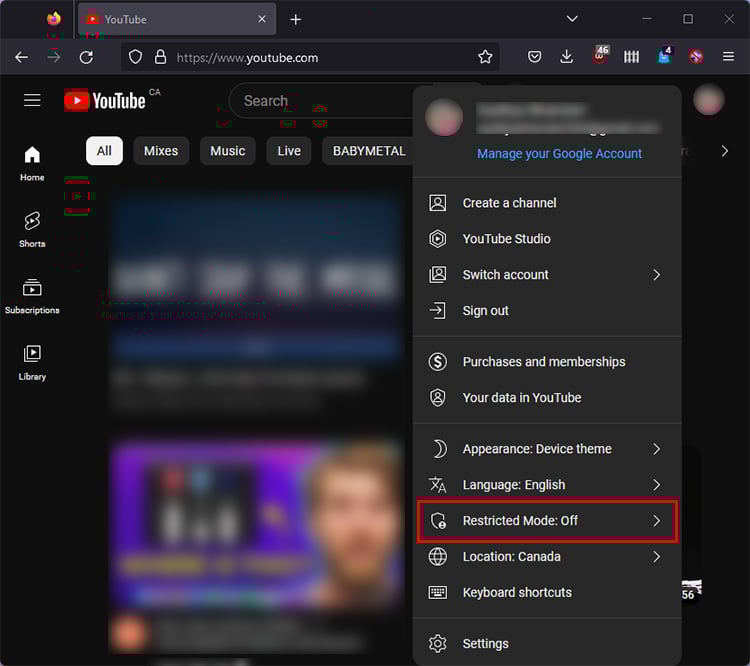Open Keyboard shortcuts

547,592
